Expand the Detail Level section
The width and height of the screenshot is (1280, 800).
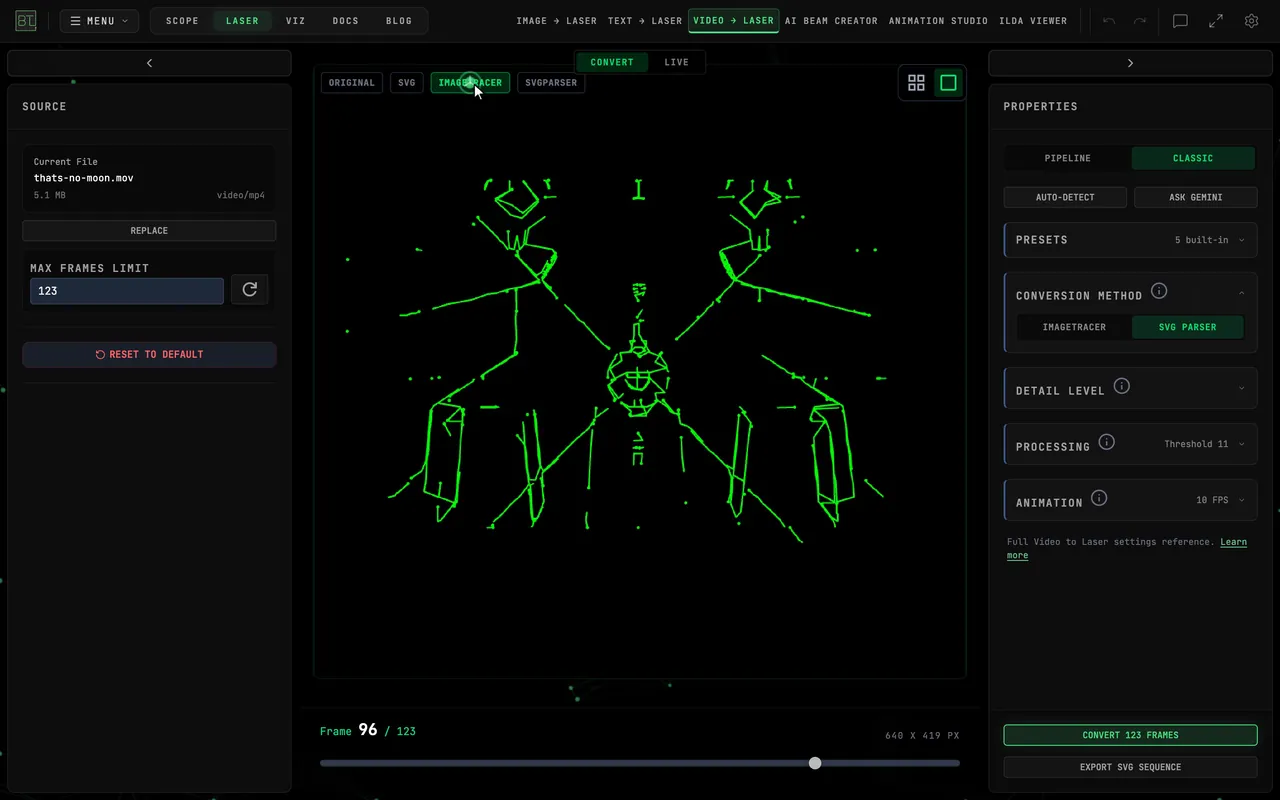pos(1131,389)
